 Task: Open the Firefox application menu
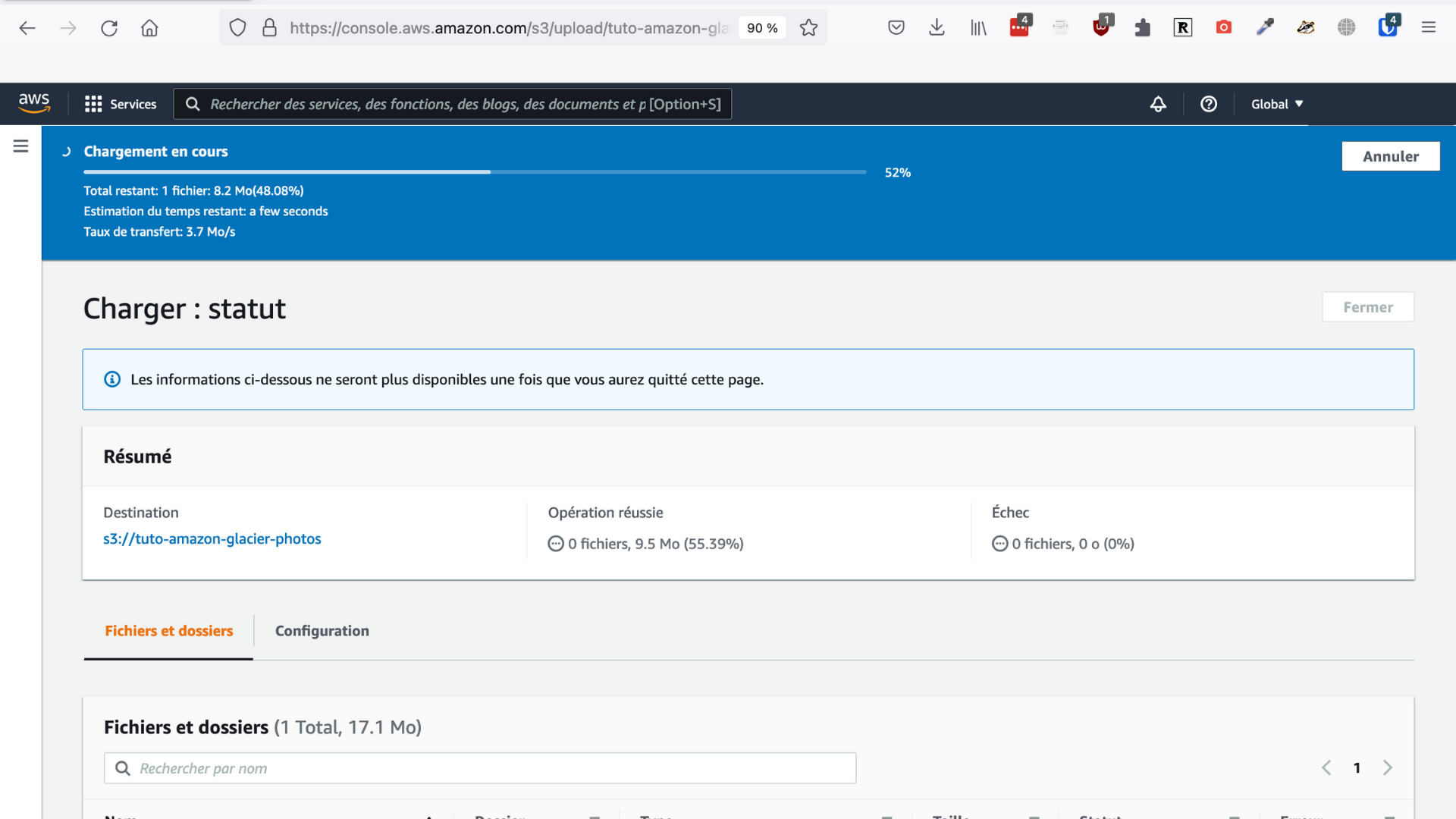1428,28
